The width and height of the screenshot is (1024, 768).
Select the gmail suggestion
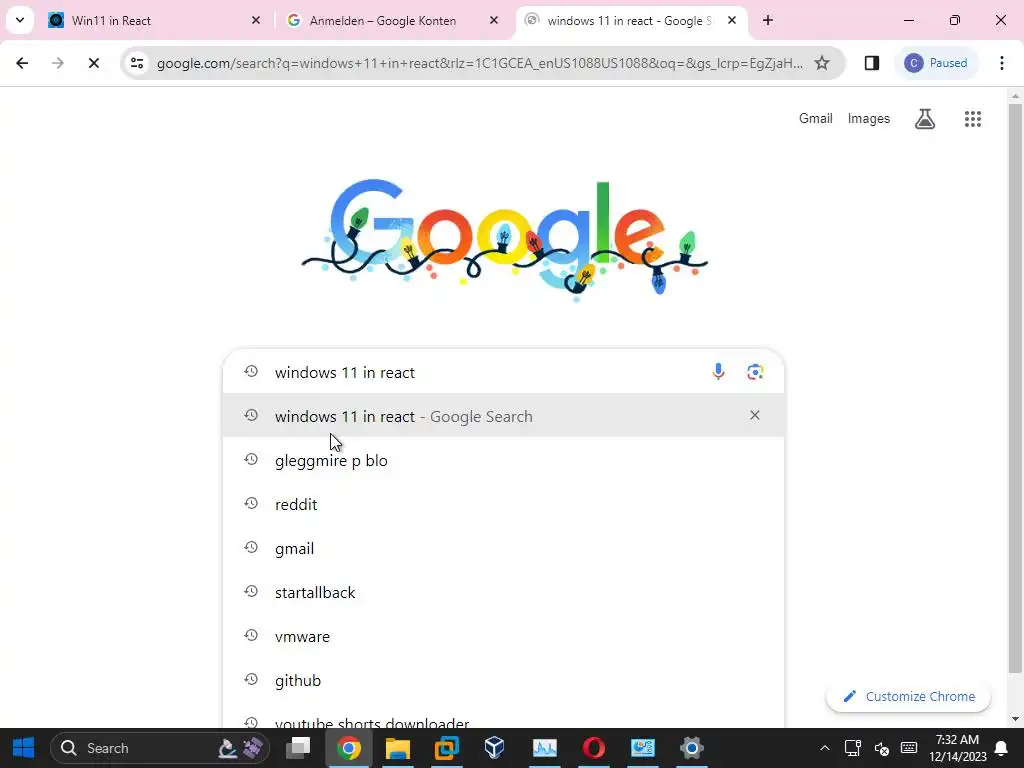point(503,549)
